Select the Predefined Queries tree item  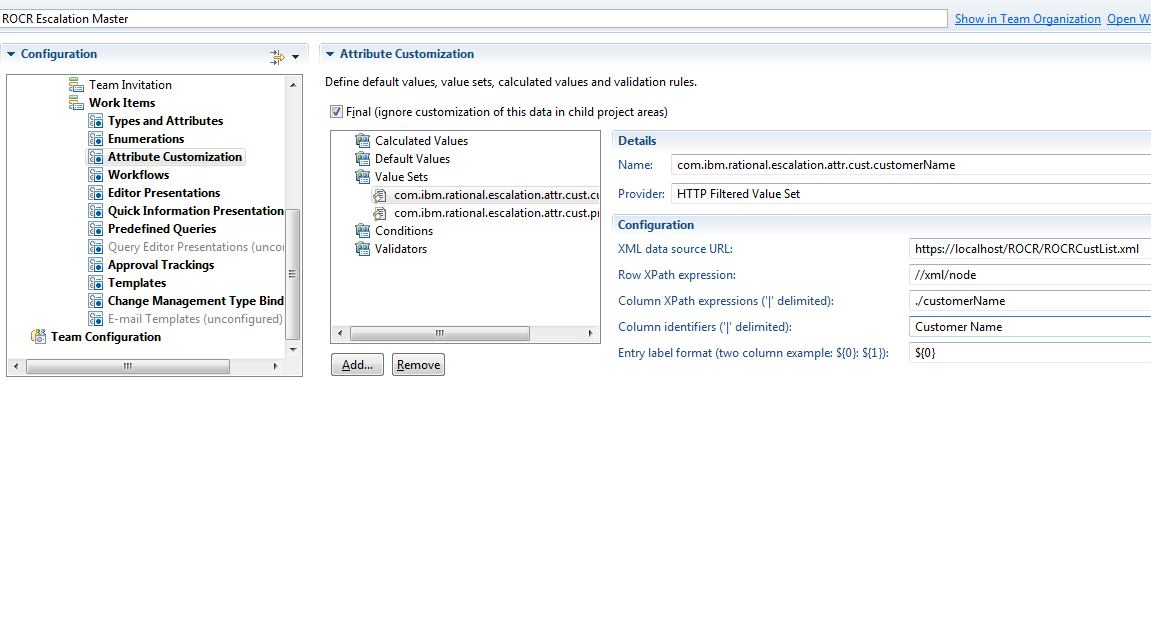162,229
